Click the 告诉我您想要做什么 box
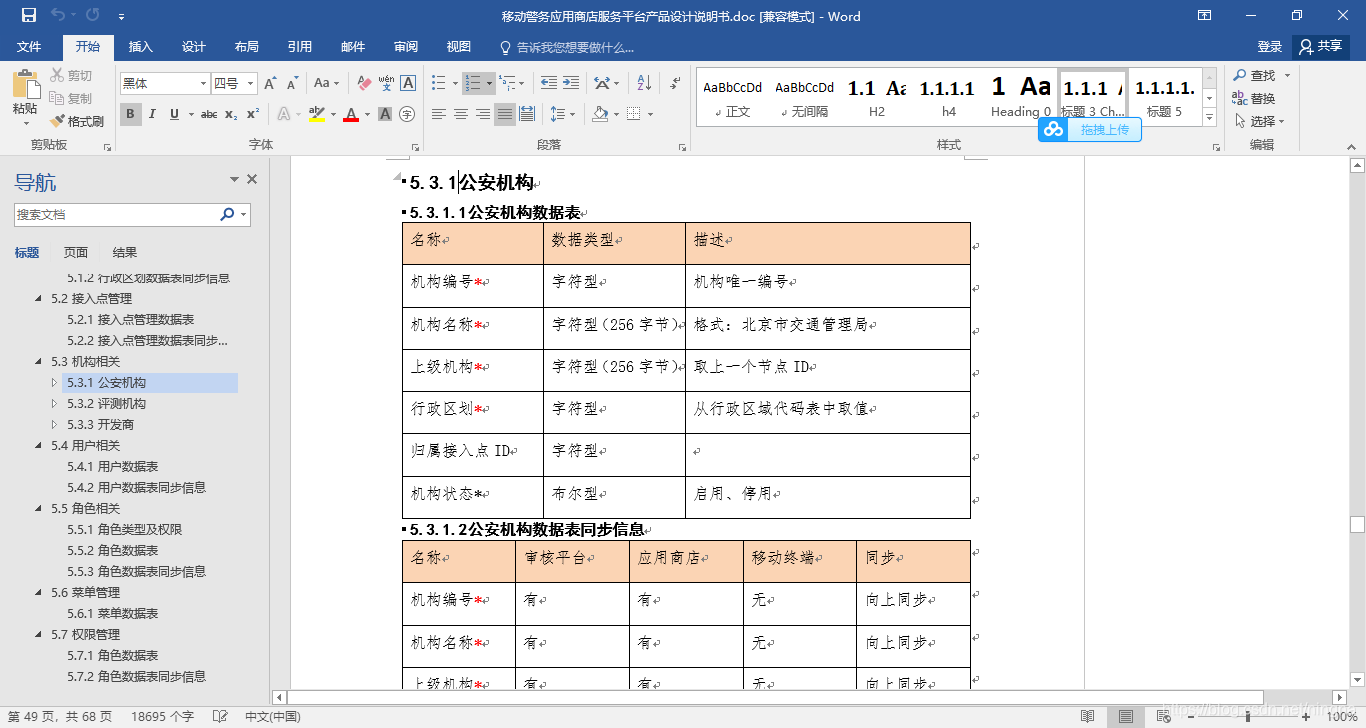The image size is (1366, 728). (x=567, y=47)
